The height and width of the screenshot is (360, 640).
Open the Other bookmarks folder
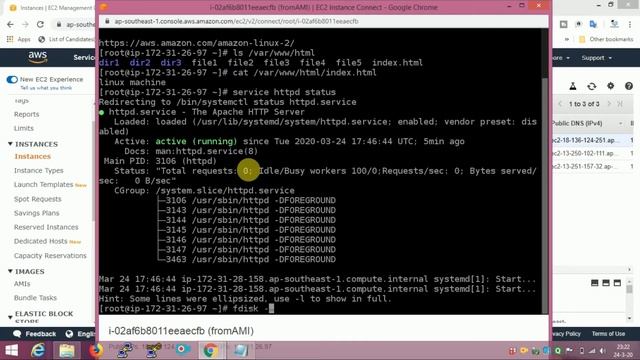606,39
